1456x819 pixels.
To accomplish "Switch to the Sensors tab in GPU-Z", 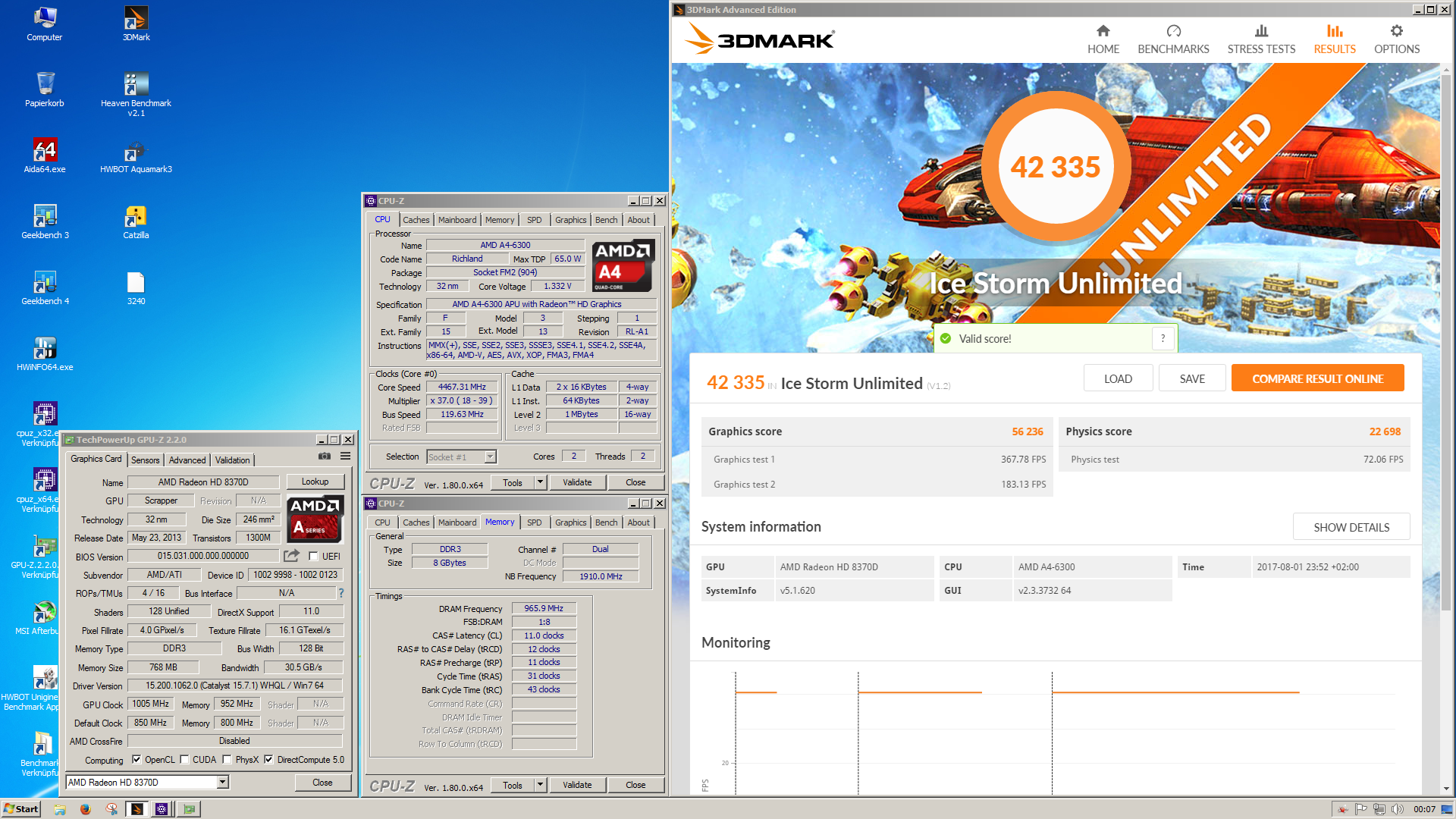I will (x=145, y=460).
